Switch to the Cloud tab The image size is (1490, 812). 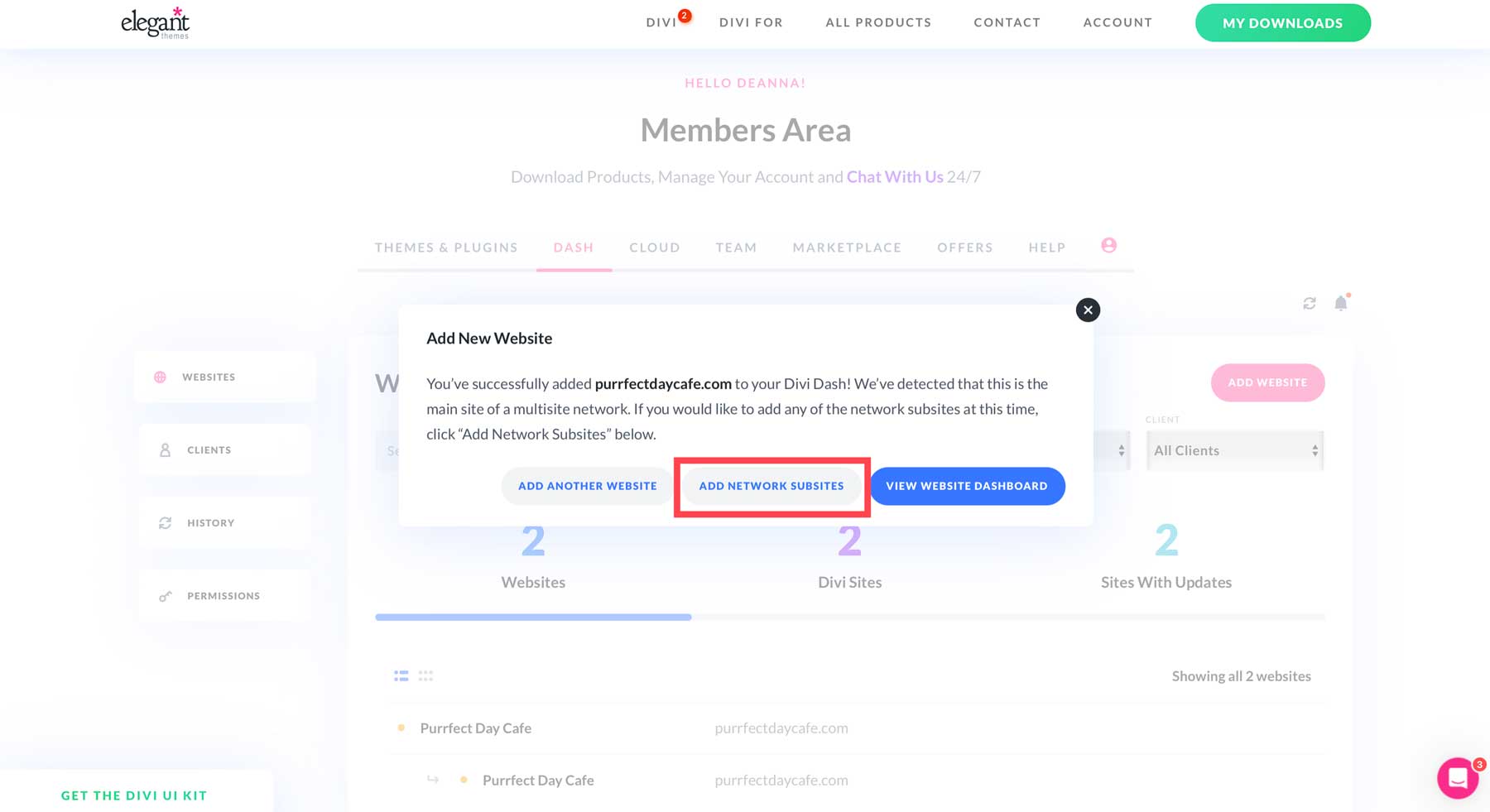coord(654,247)
